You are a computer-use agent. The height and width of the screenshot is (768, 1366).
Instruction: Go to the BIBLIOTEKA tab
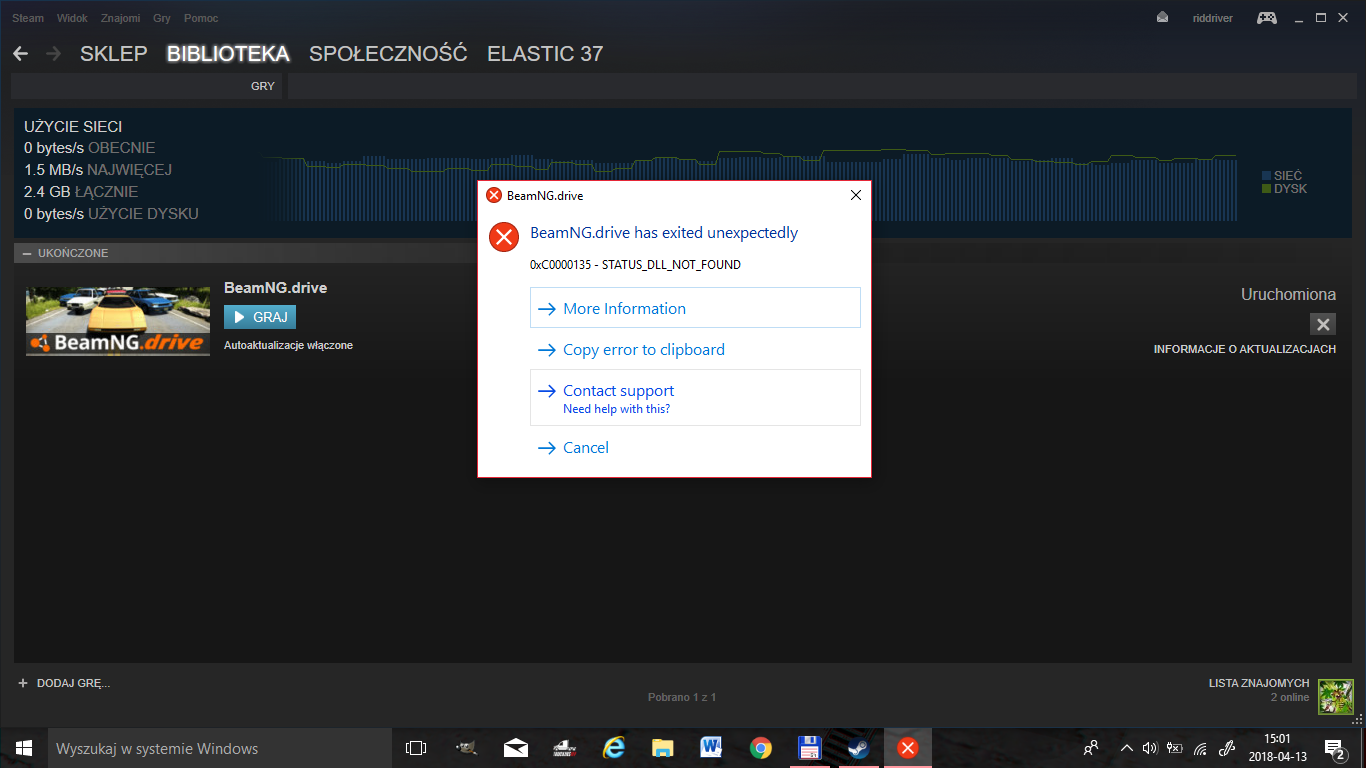pos(228,54)
